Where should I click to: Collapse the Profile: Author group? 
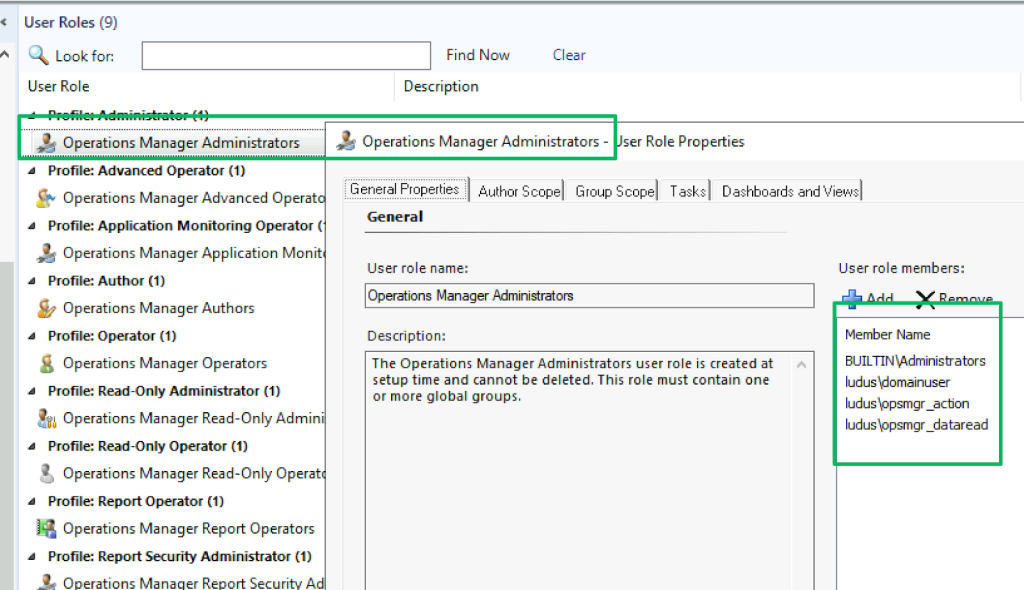click(35, 281)
